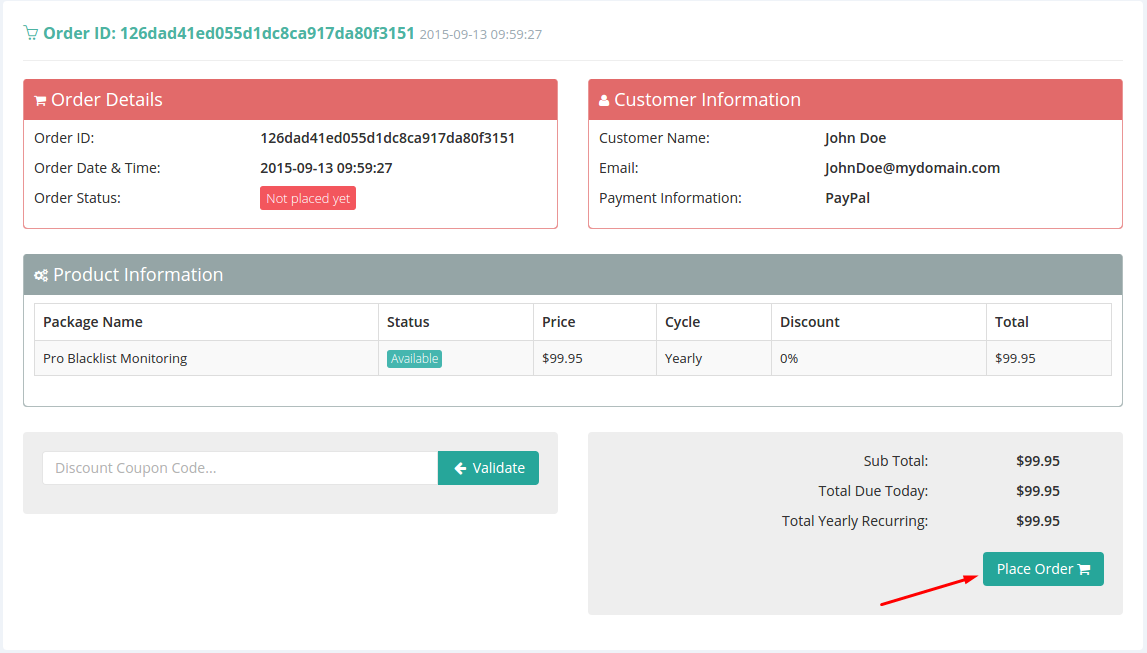Click the 'Email:' label
Viewport: 1147px width, 653px height.
tap(619, 168)
